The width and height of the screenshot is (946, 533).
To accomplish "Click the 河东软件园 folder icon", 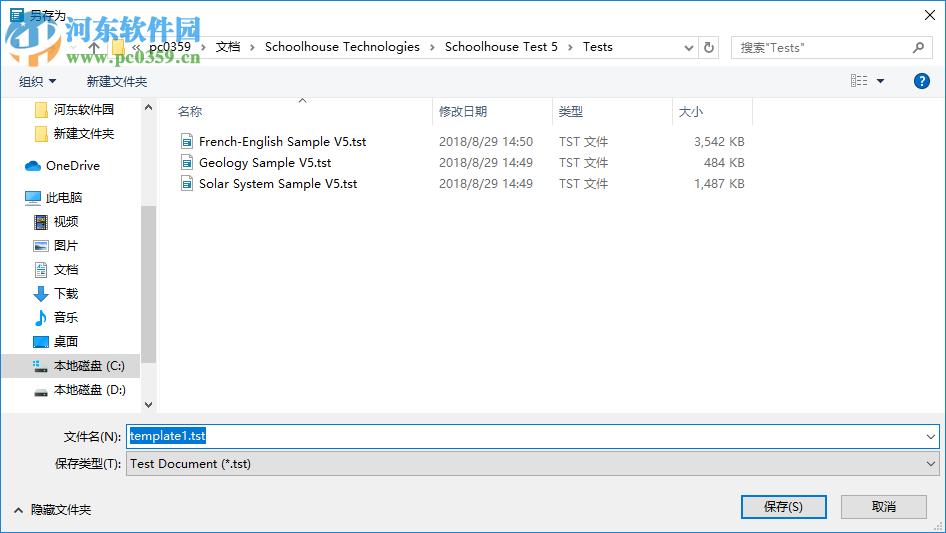I will click(41, 109).
